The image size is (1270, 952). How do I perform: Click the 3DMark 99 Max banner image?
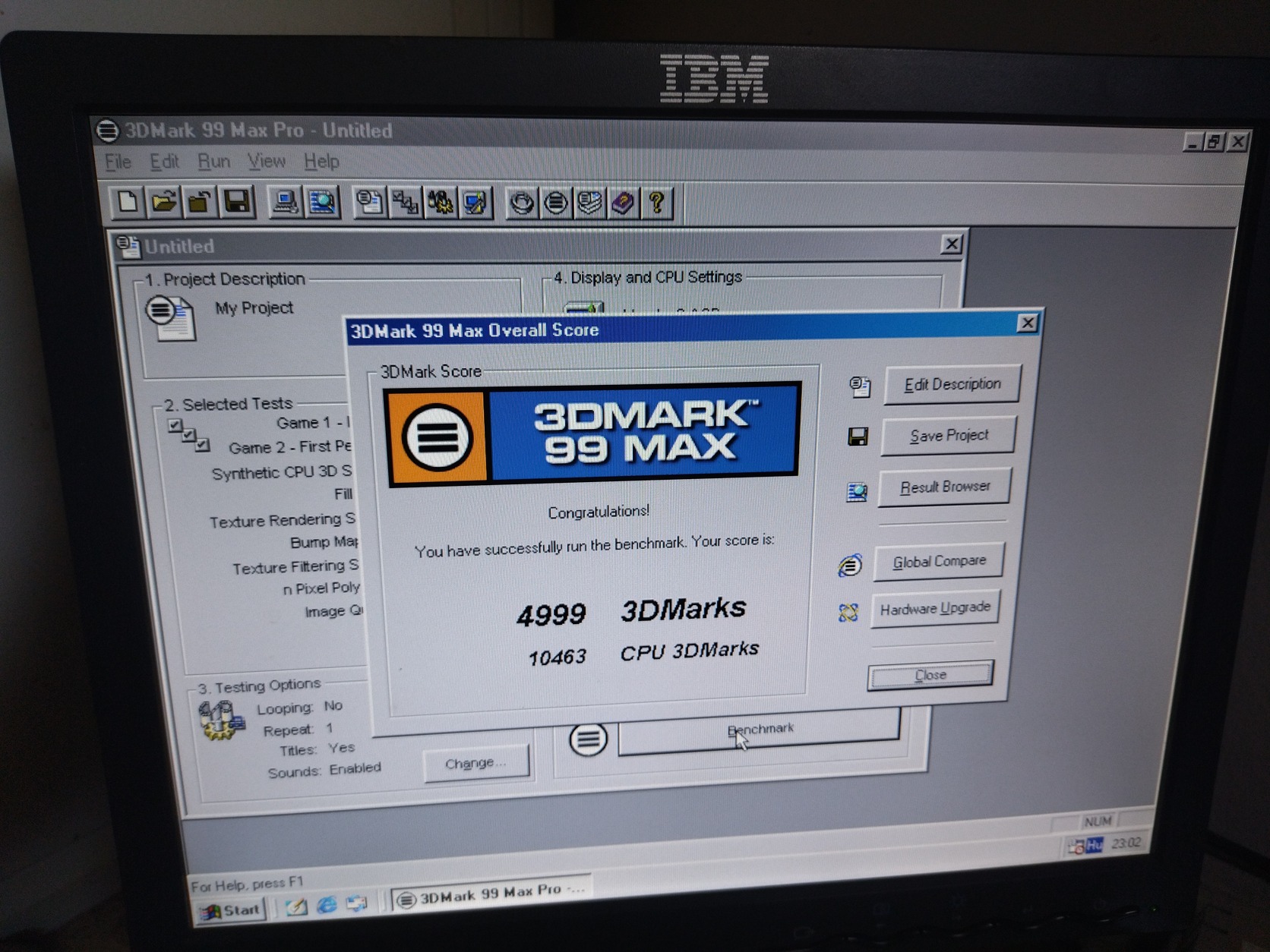pyautogui.click(x=592, y=433)
